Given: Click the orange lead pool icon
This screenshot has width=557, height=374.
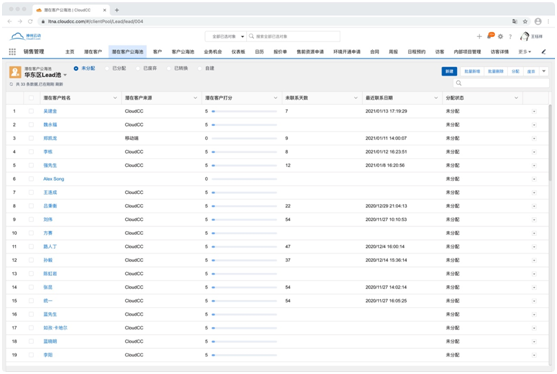Looking at the screenshot, I should point(15,72).
